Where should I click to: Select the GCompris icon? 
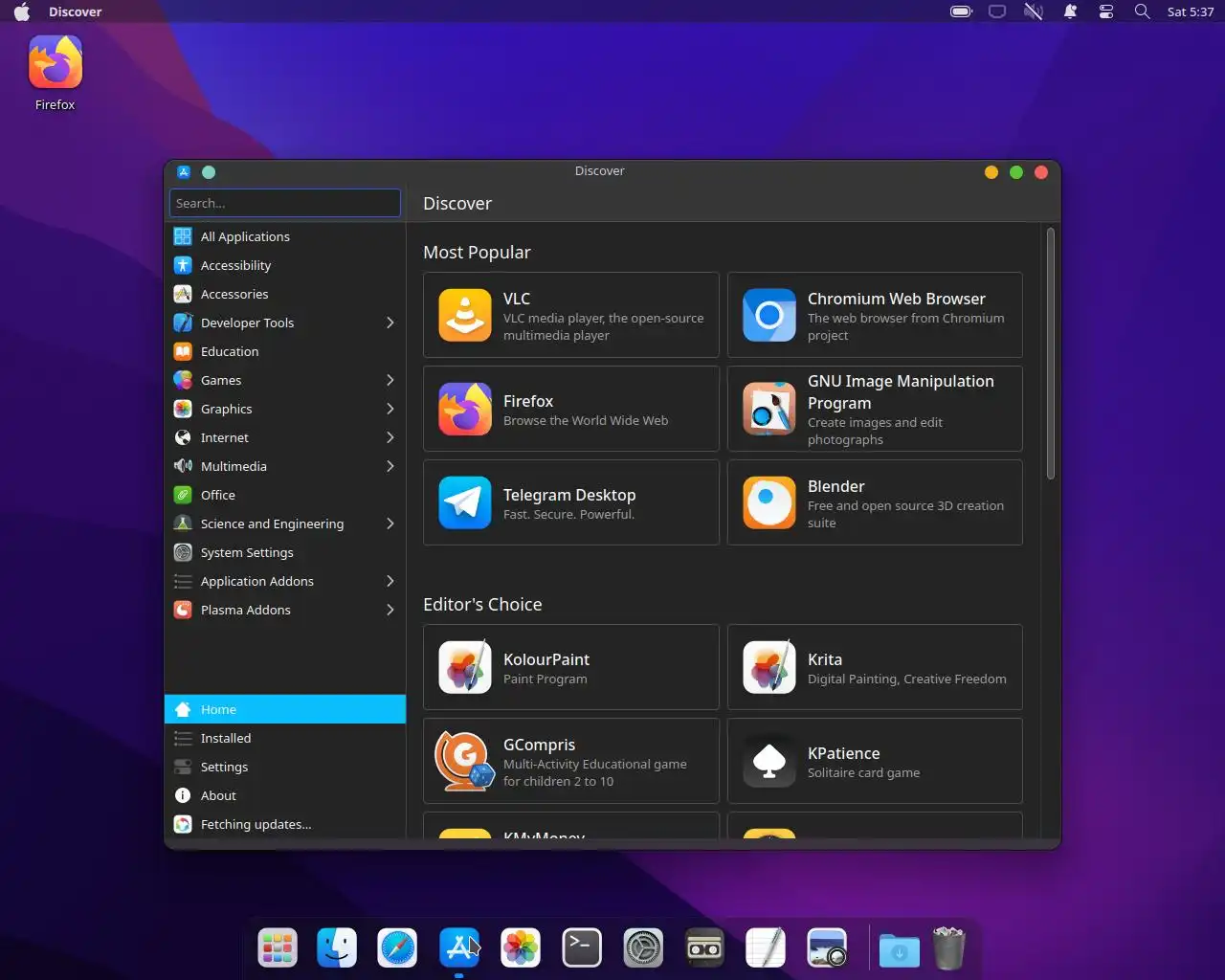point(465,761)
